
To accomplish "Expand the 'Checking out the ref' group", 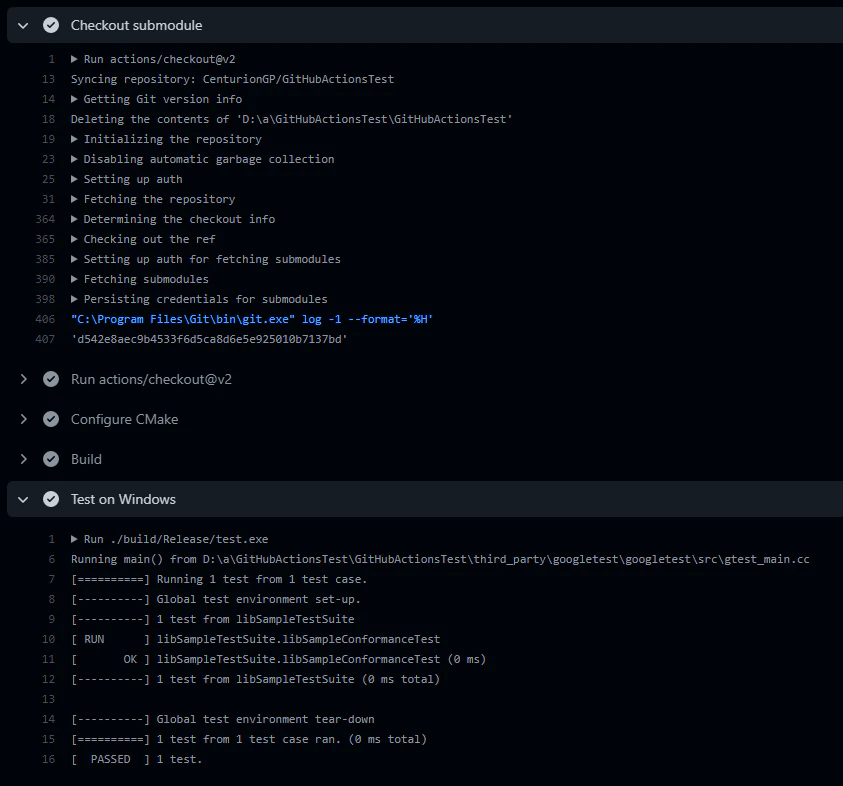I will point(74,239).
